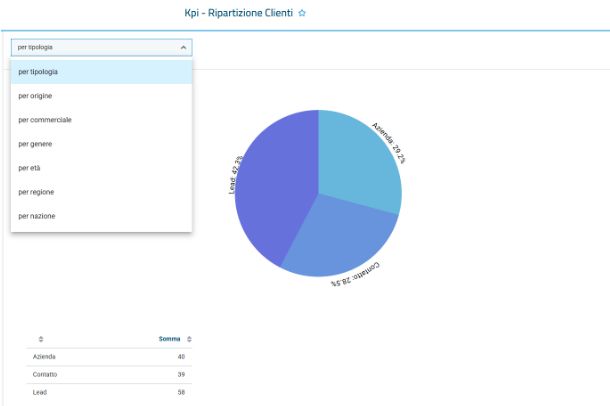Click the Somma column header
Viewport: 610px width, 406px height.
pos(169,339)
